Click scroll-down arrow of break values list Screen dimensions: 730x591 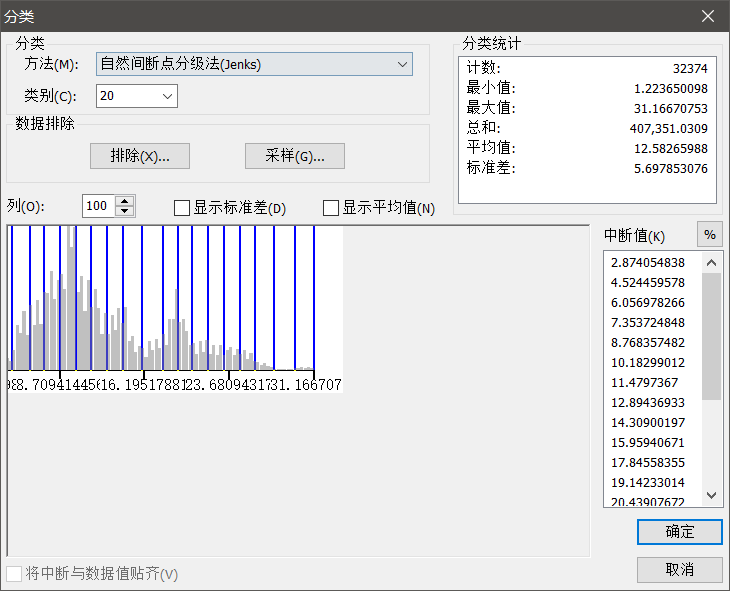[x=711, y=495]
